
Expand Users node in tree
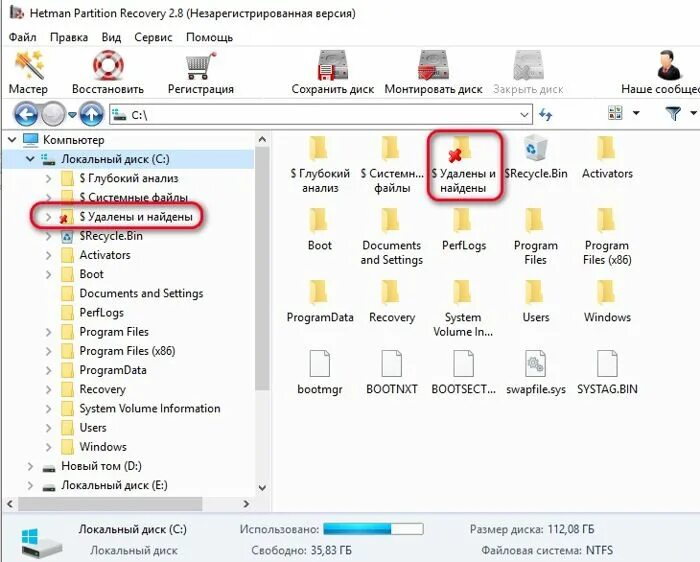coord(48,428)
